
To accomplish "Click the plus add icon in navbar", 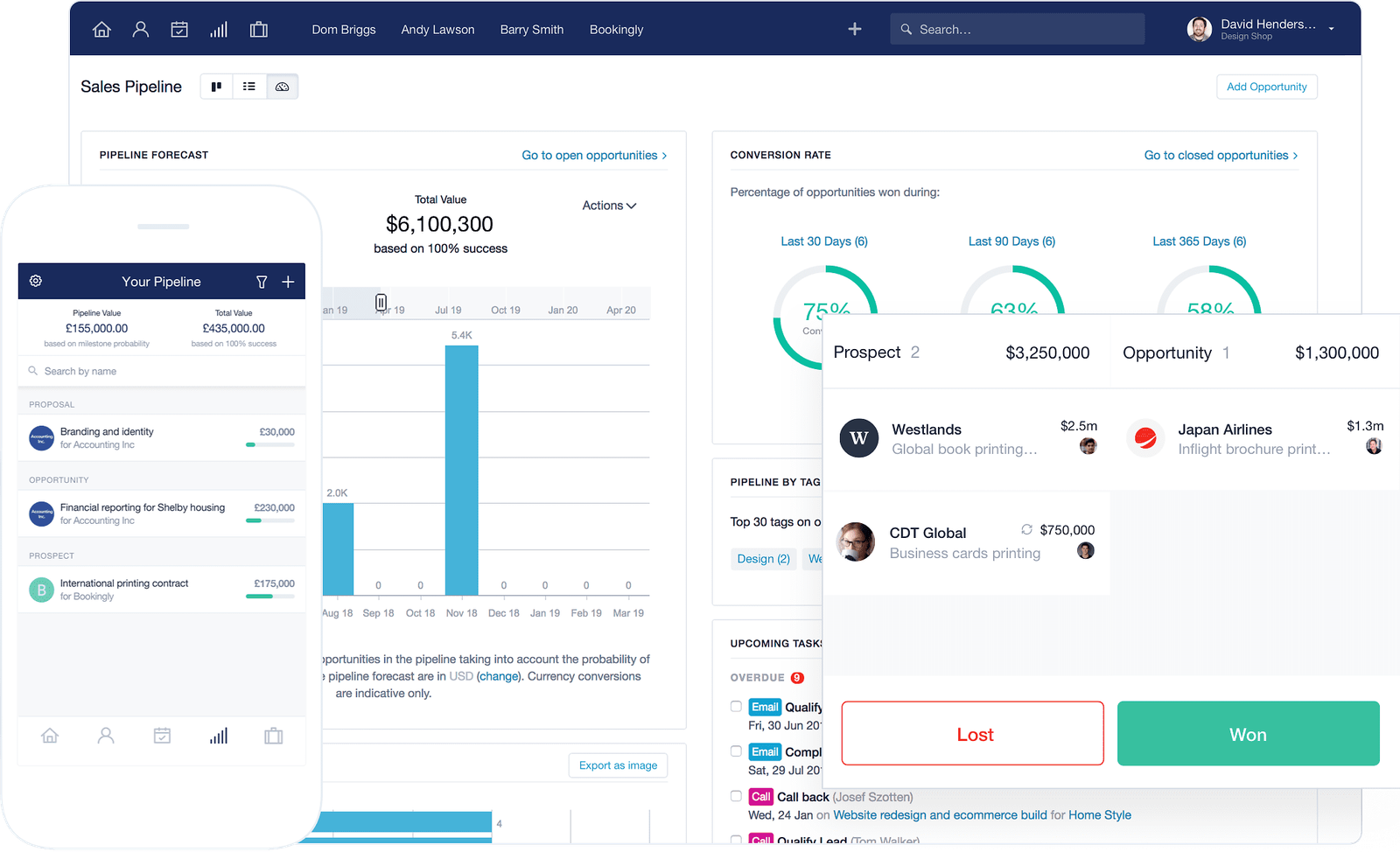I will [855, 30].
